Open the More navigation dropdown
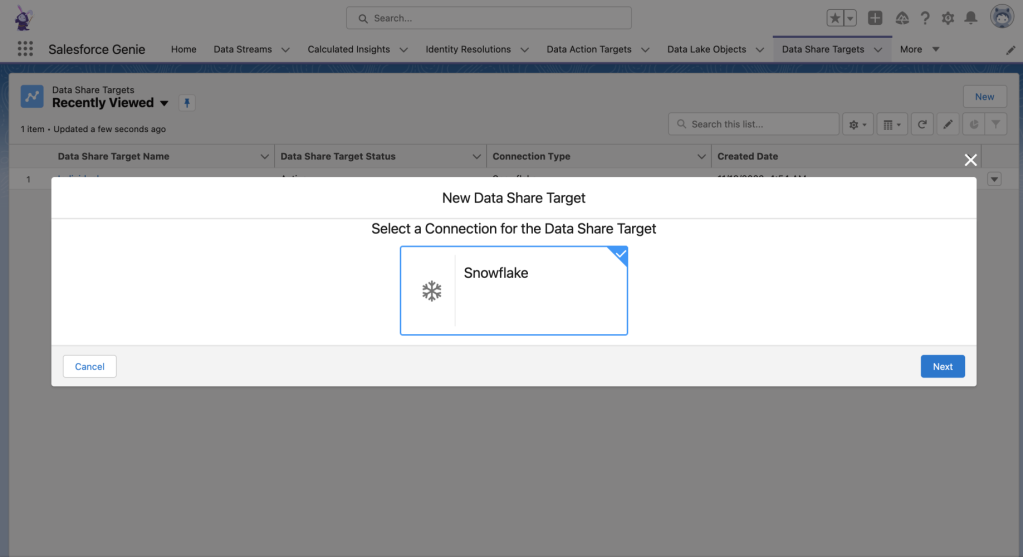The image size is (1023, 557). point(919,50)
